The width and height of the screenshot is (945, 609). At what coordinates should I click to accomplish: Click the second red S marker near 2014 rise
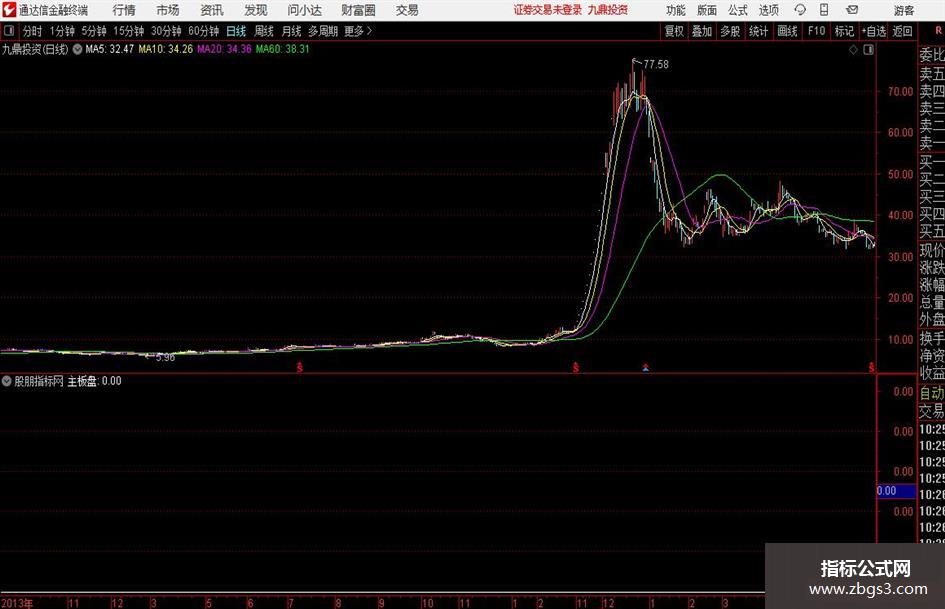576,367
